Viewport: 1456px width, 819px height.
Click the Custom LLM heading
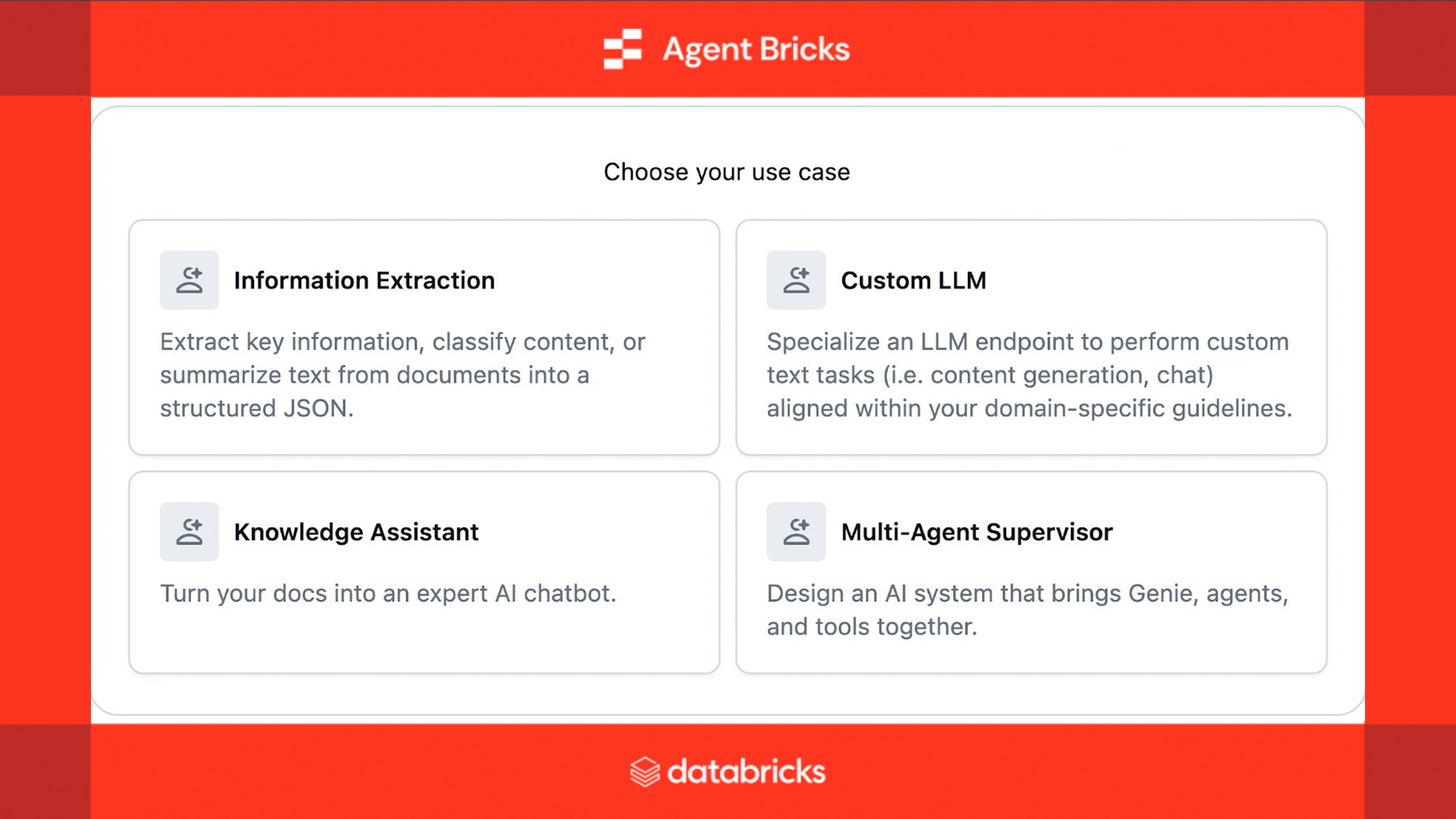coord(913,280)
